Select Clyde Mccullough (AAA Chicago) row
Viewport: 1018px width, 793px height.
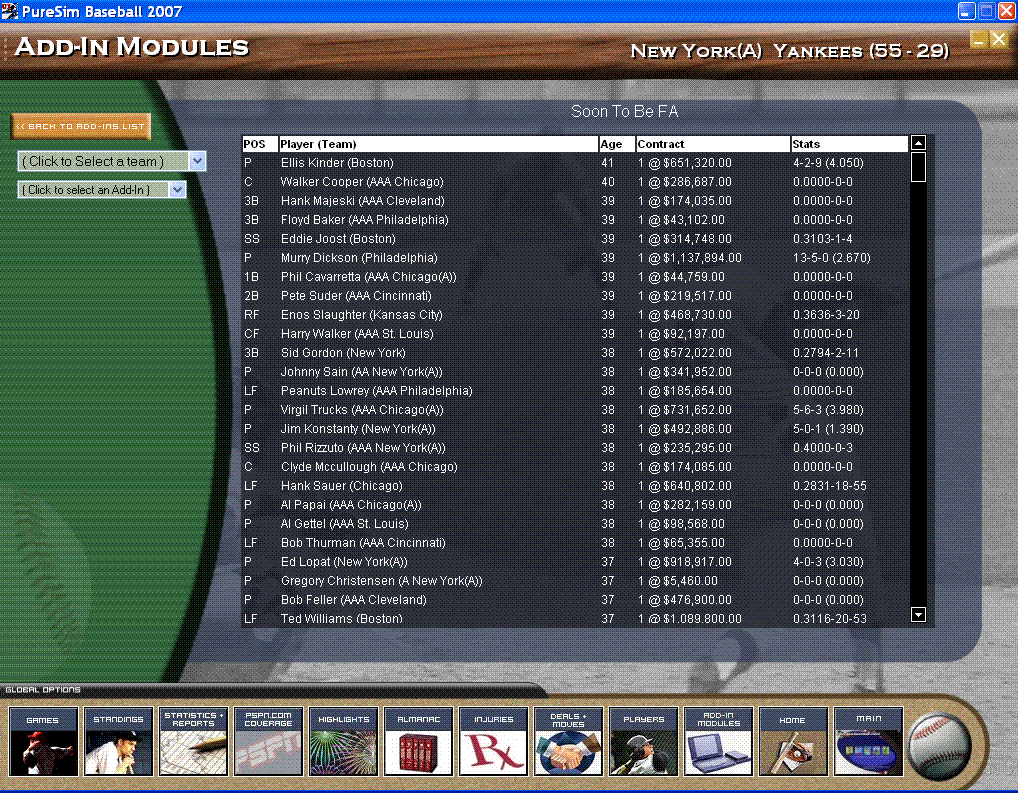click(575, 467)
